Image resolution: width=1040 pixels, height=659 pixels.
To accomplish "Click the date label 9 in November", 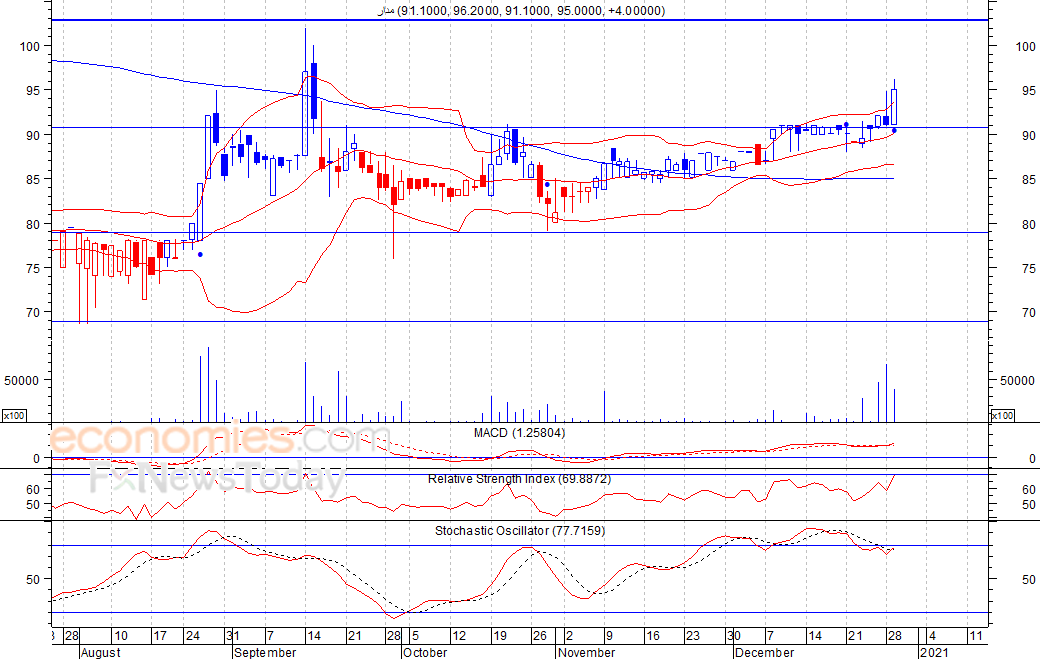I will click(610, 636).
